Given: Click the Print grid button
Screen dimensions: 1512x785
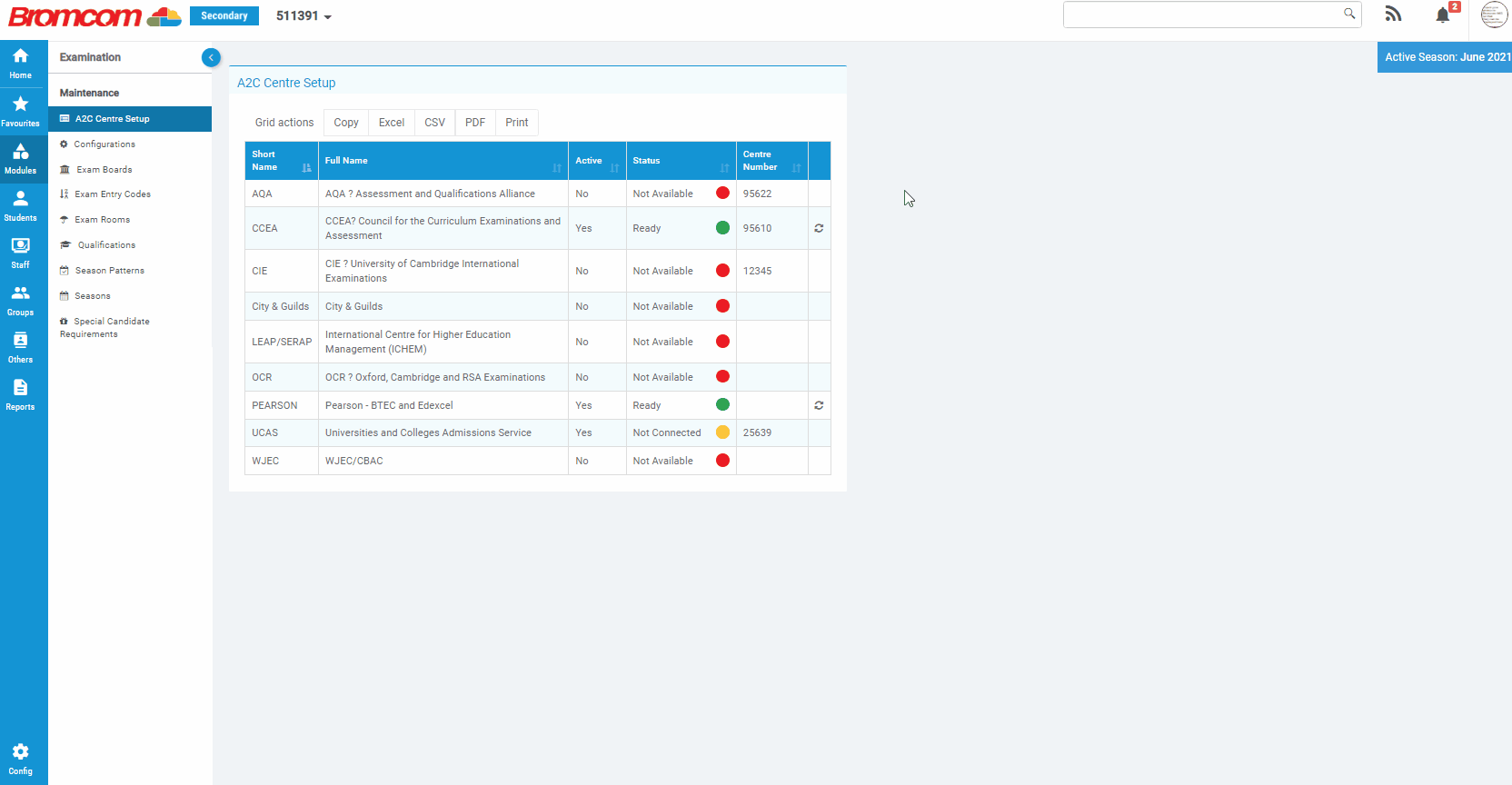Looking at the screenshot, I should point(516,123).
